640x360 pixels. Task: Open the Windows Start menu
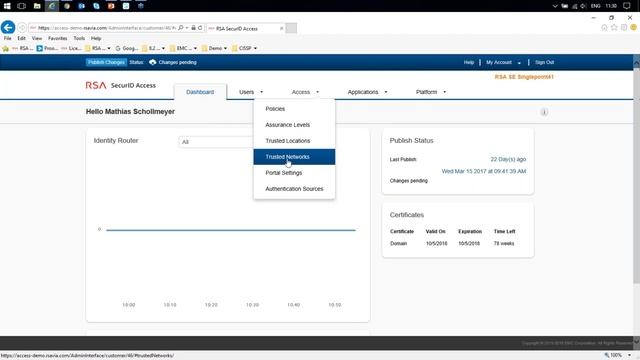(x=7, y=6)
